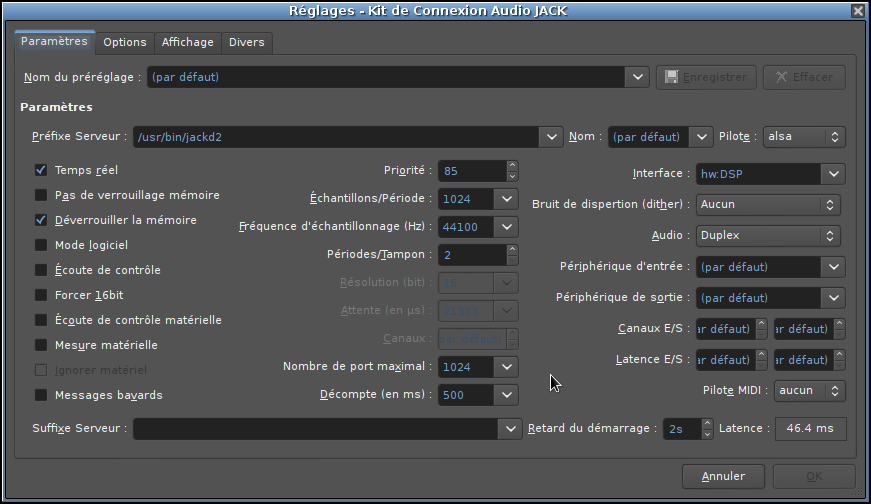Open the Divers tab
Screen dimensions: 871x504
247,42
